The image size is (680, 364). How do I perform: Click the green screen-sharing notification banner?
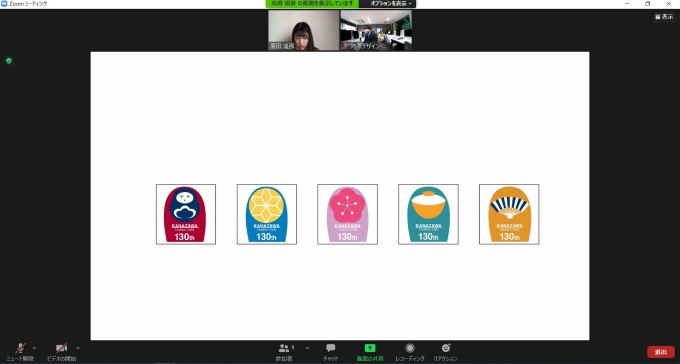[312, 3]
